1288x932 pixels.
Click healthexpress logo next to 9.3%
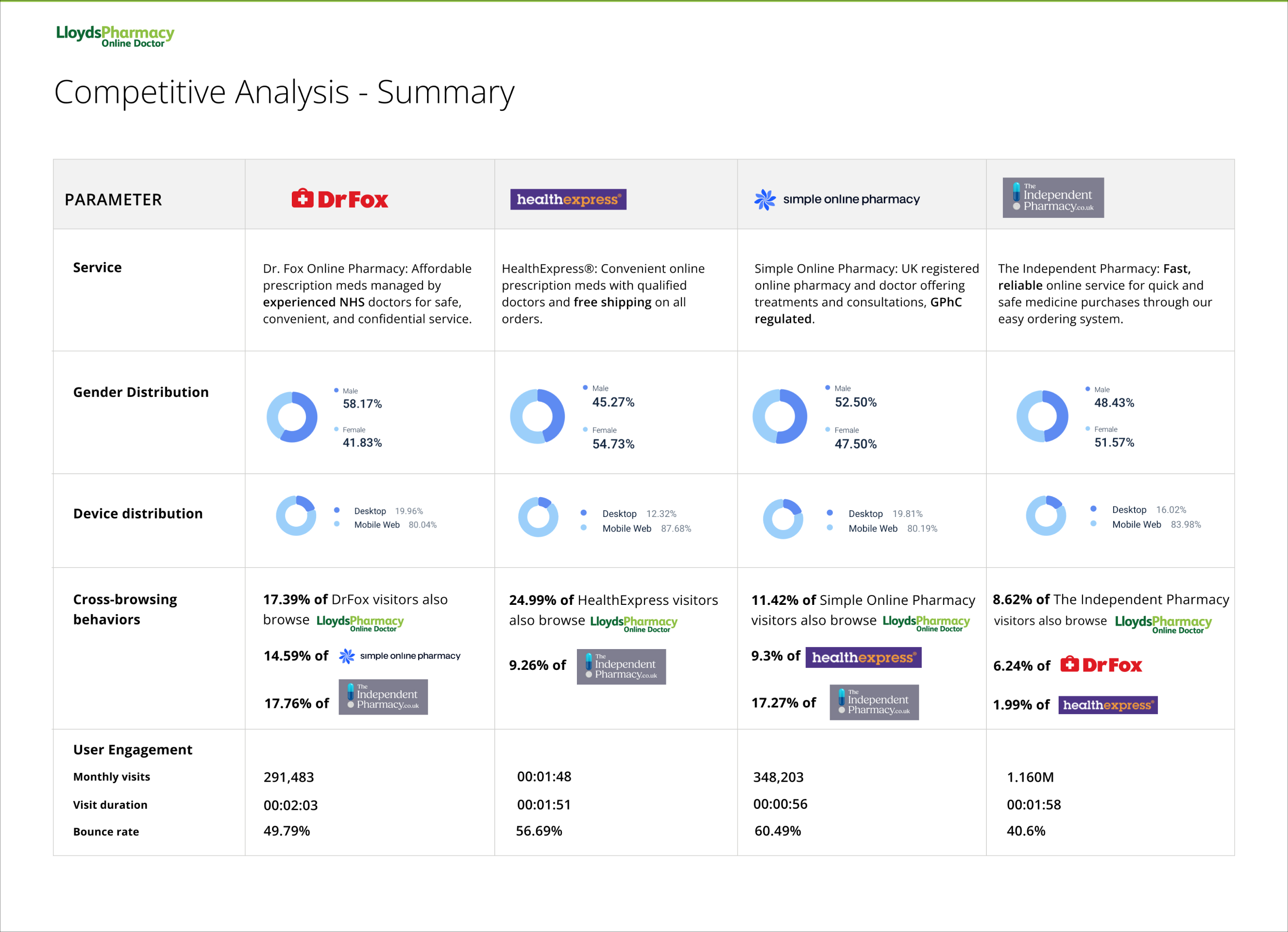click(863, 657)
